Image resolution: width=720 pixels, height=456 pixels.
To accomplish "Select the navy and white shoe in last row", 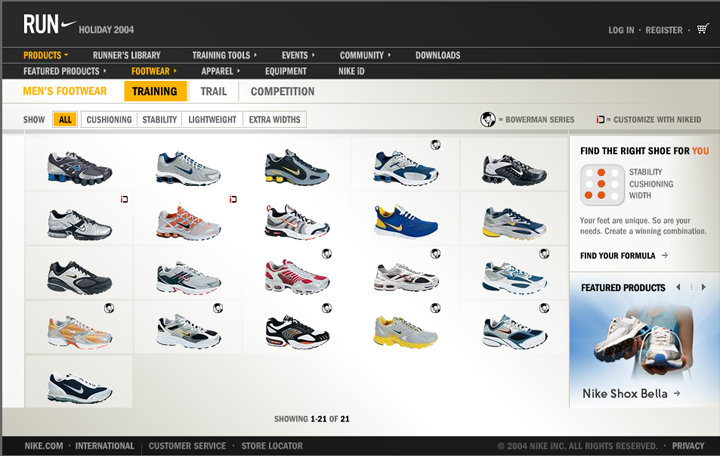I will click(79, 388).
